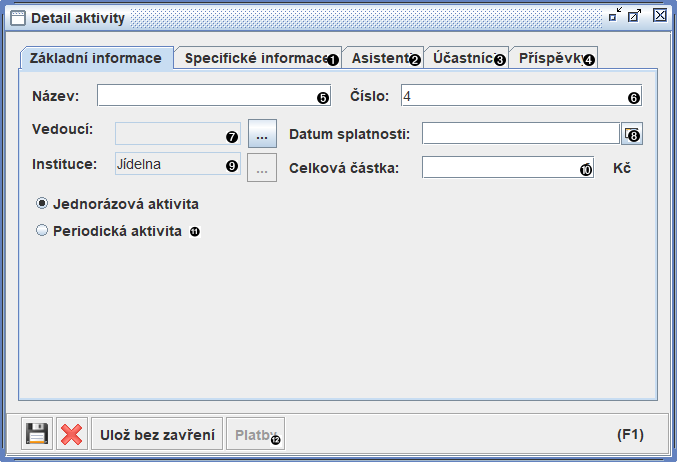Open the Specifické informace tab

258,58
